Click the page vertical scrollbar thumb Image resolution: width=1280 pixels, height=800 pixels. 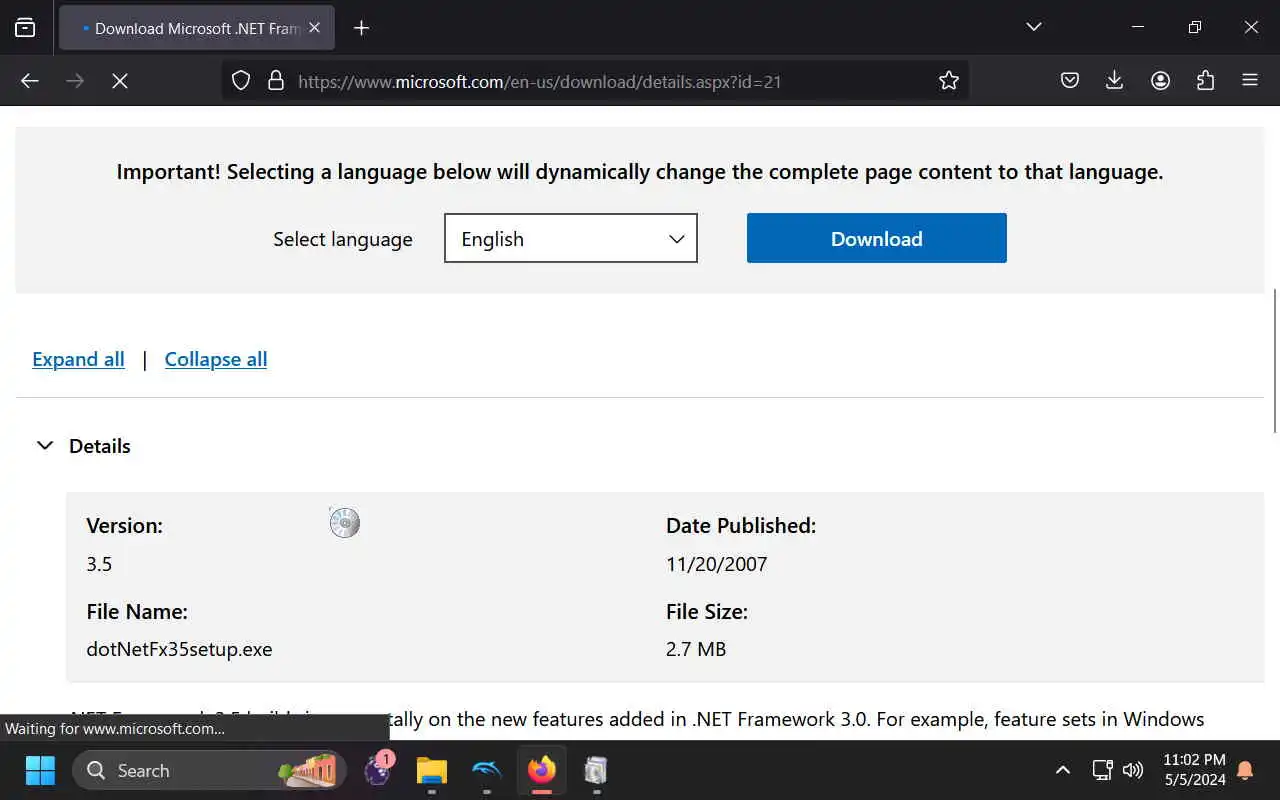pos(1274,360)
